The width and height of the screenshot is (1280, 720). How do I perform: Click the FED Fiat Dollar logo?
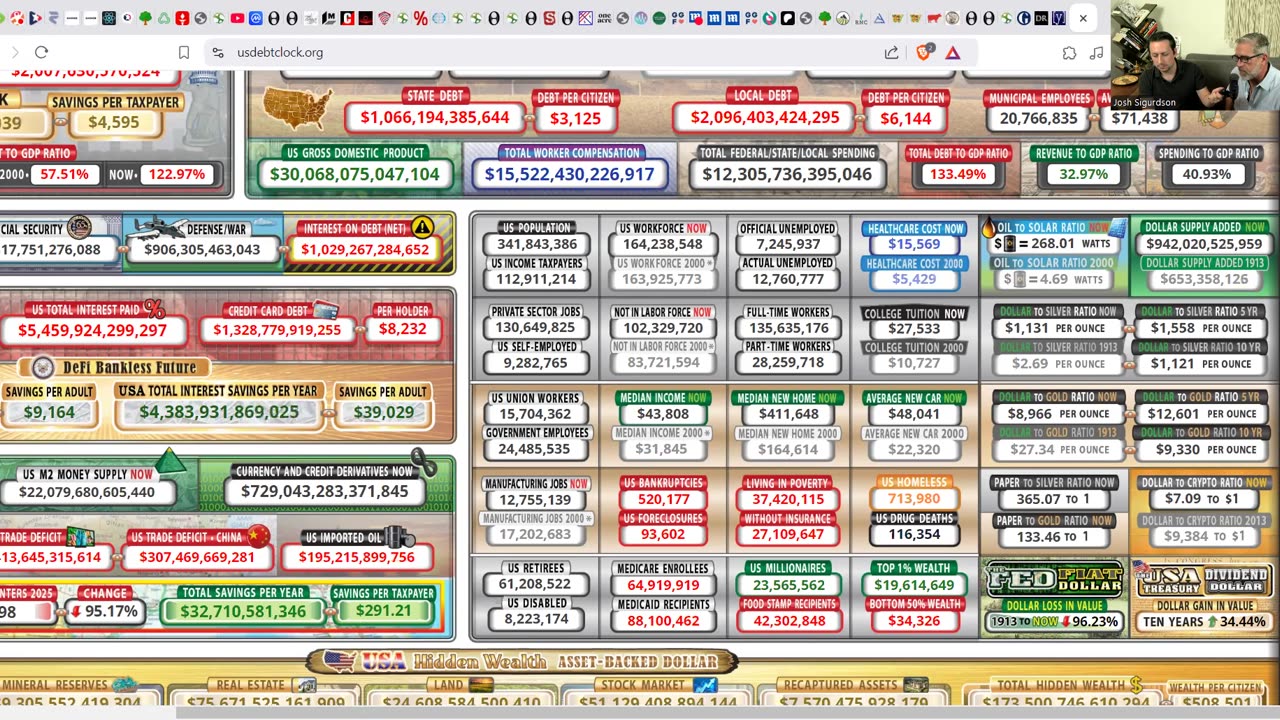(x=1054, y=578)
